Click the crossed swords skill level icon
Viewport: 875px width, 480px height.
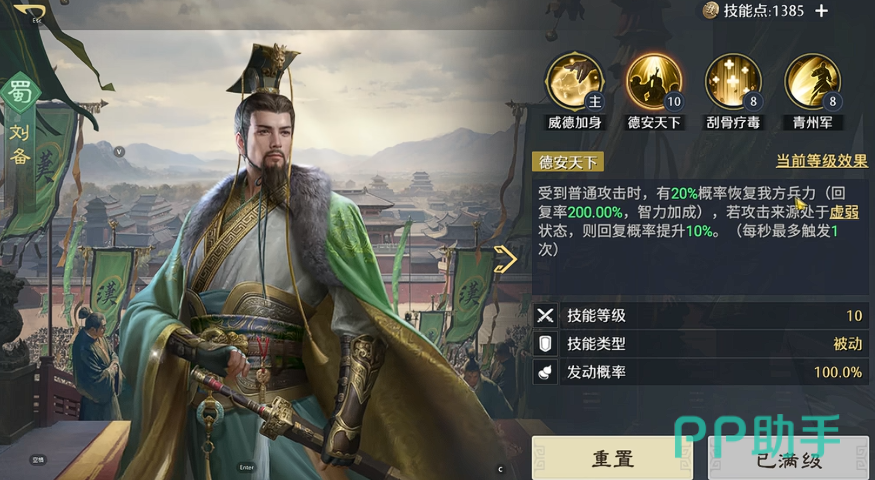tap(545, 315)
